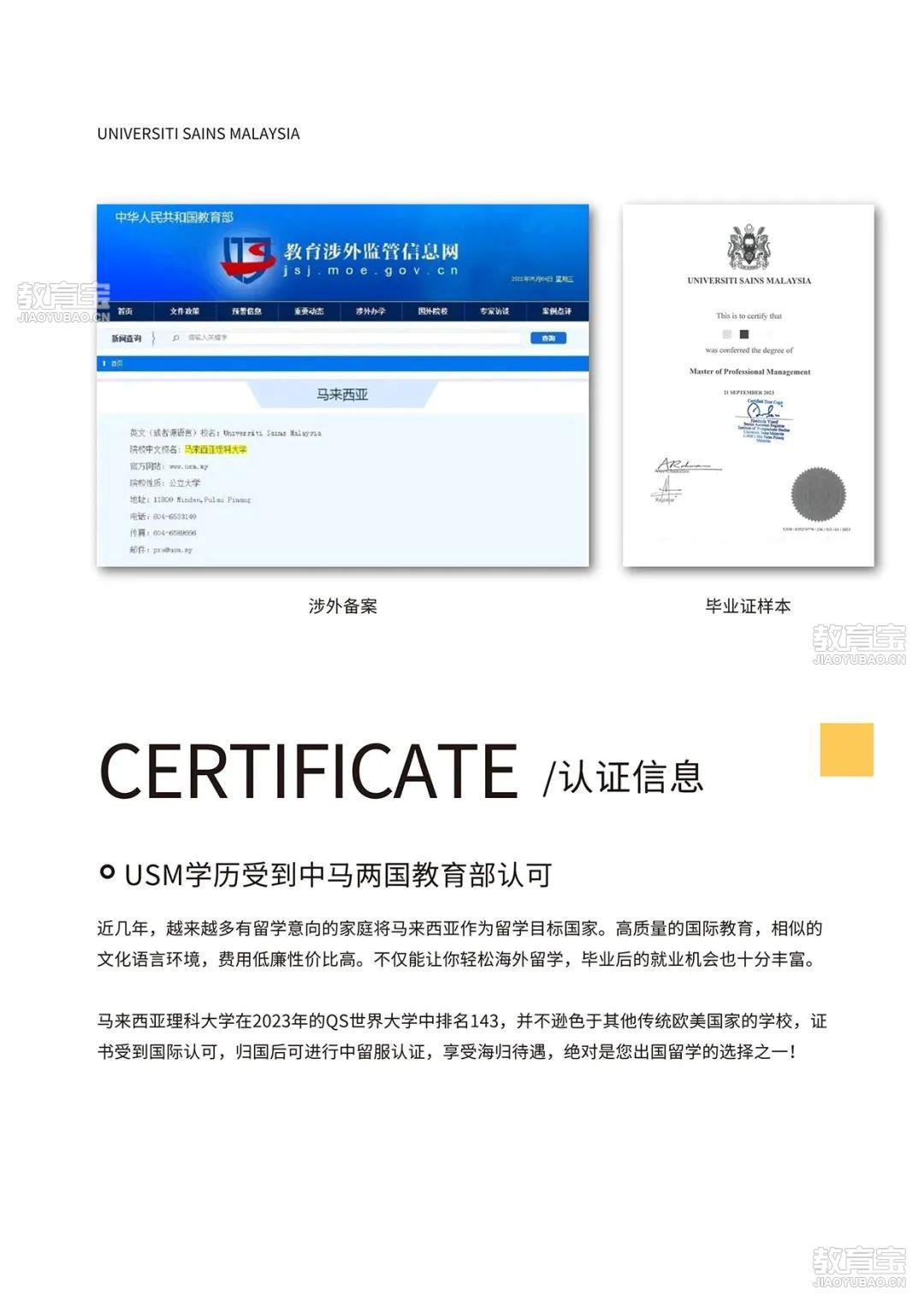
Task: Click the bullet circle before USM heading
Action: pyautogui.click(x=107, y=872)
